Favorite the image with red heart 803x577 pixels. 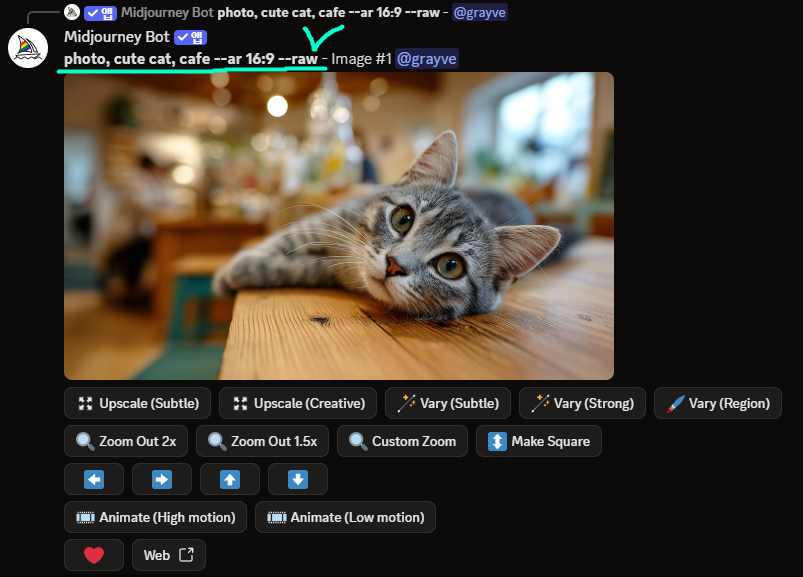(94, 555)
